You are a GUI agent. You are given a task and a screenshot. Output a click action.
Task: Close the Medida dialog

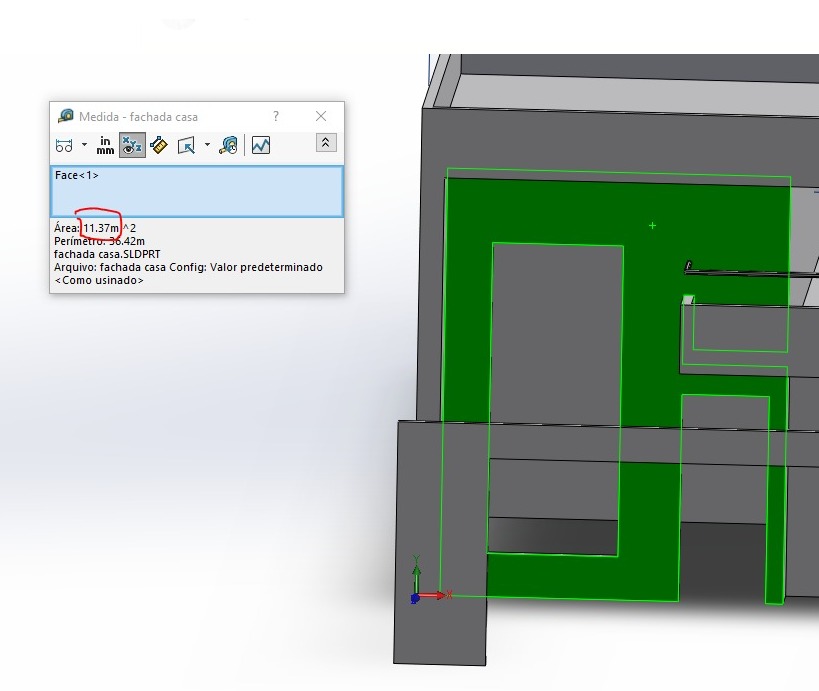click(x=321, y=116)
